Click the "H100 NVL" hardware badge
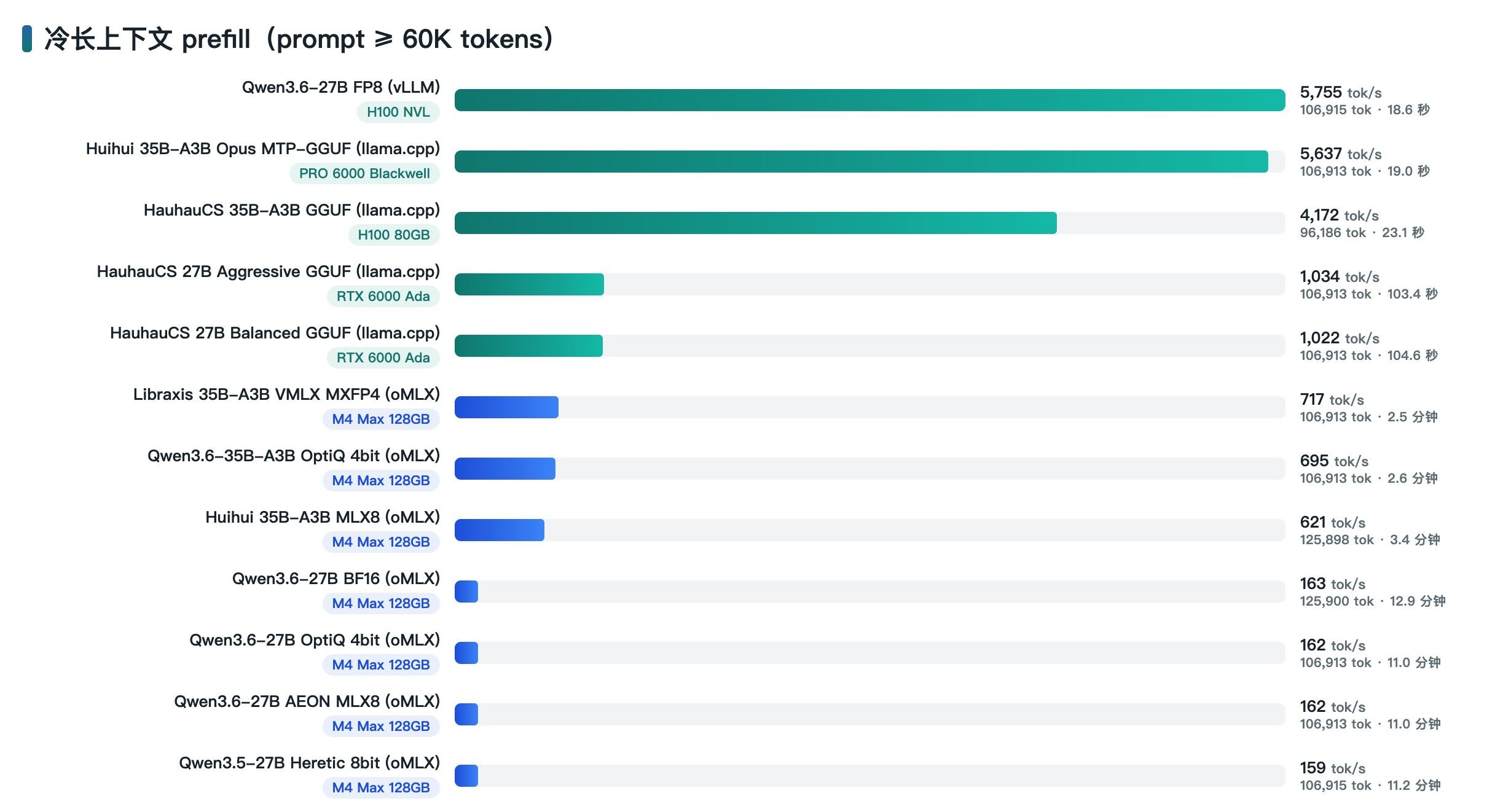 (398, 112)
